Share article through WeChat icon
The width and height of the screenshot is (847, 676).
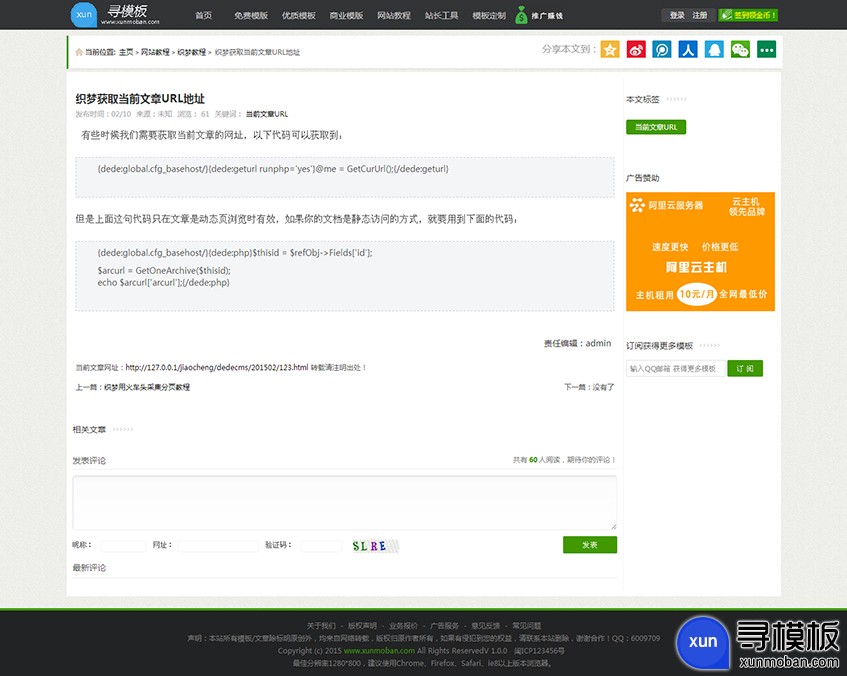[740, 49]
